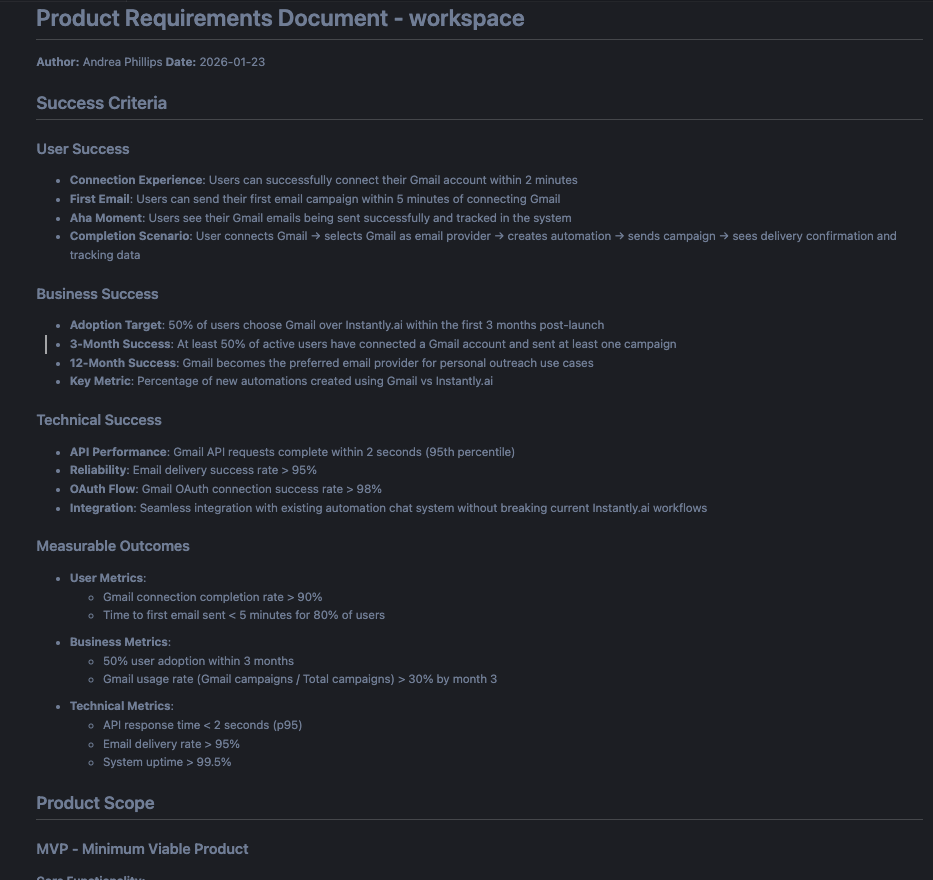
Task: Click the Completion Scenario bullet text
Action: coord(482,237)
